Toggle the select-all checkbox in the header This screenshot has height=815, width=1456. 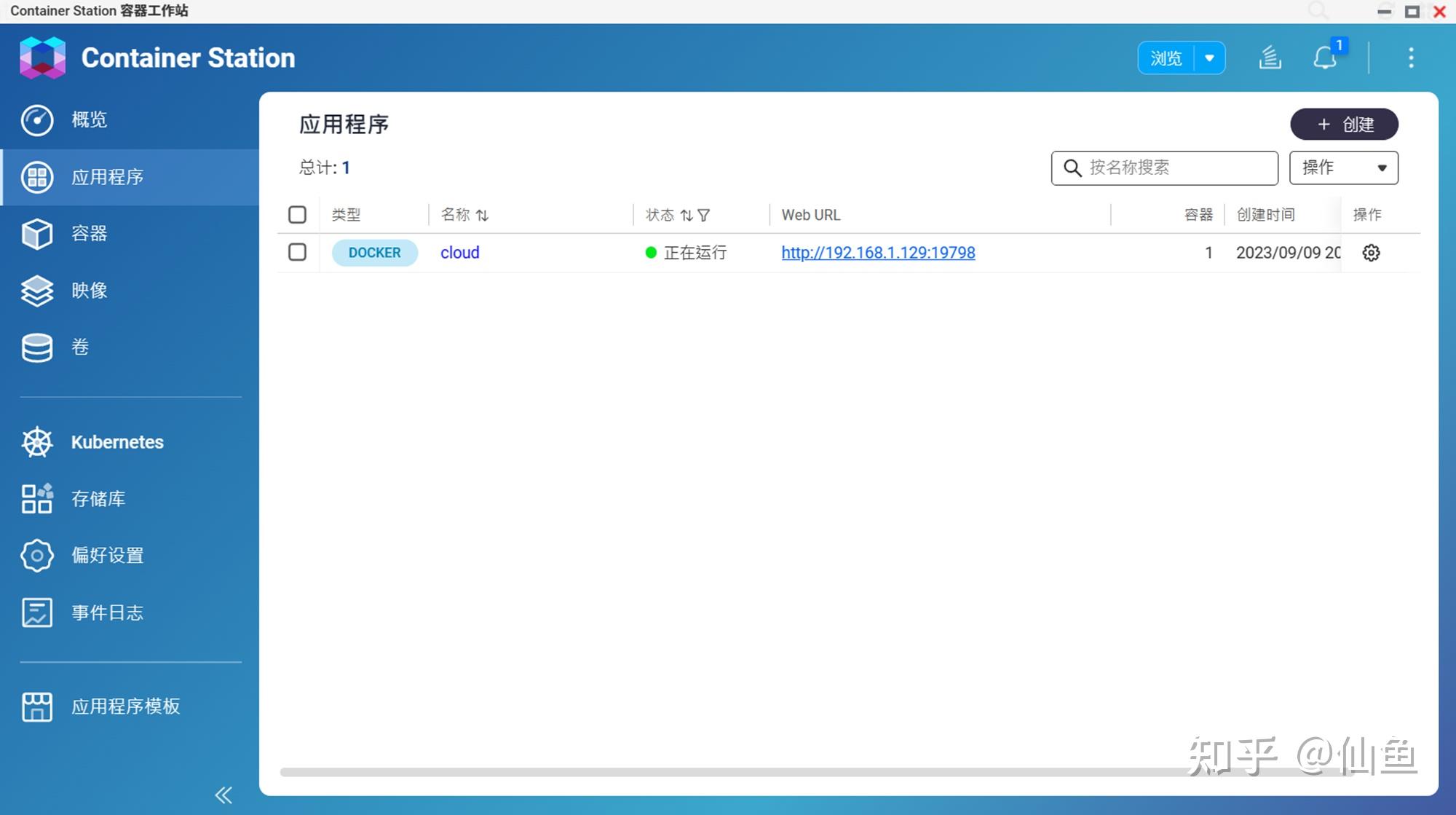tap(297, 214)
